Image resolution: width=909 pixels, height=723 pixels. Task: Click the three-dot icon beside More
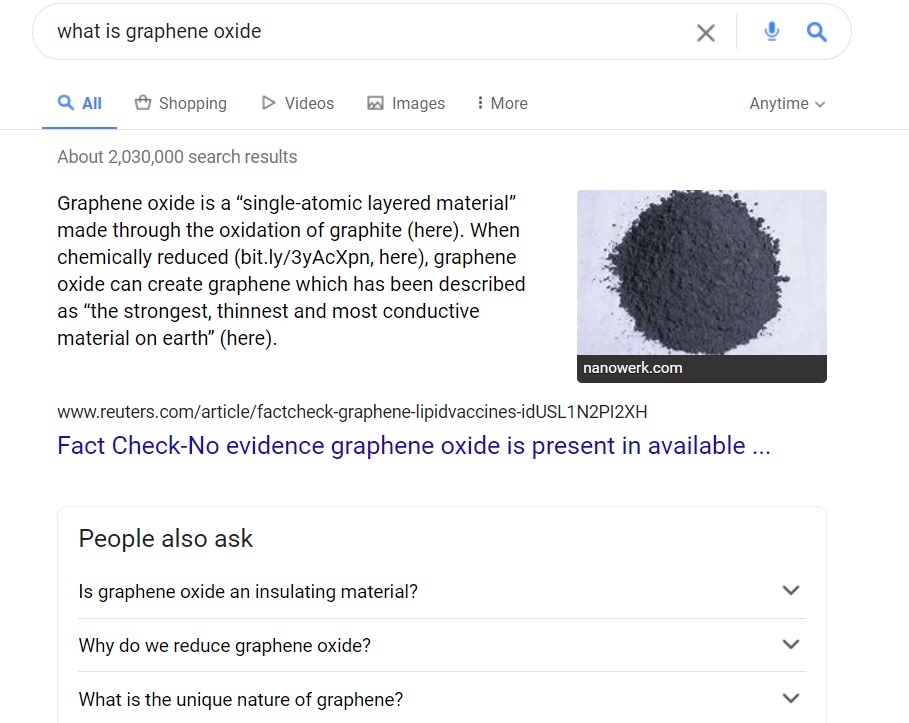click(480, 103)
